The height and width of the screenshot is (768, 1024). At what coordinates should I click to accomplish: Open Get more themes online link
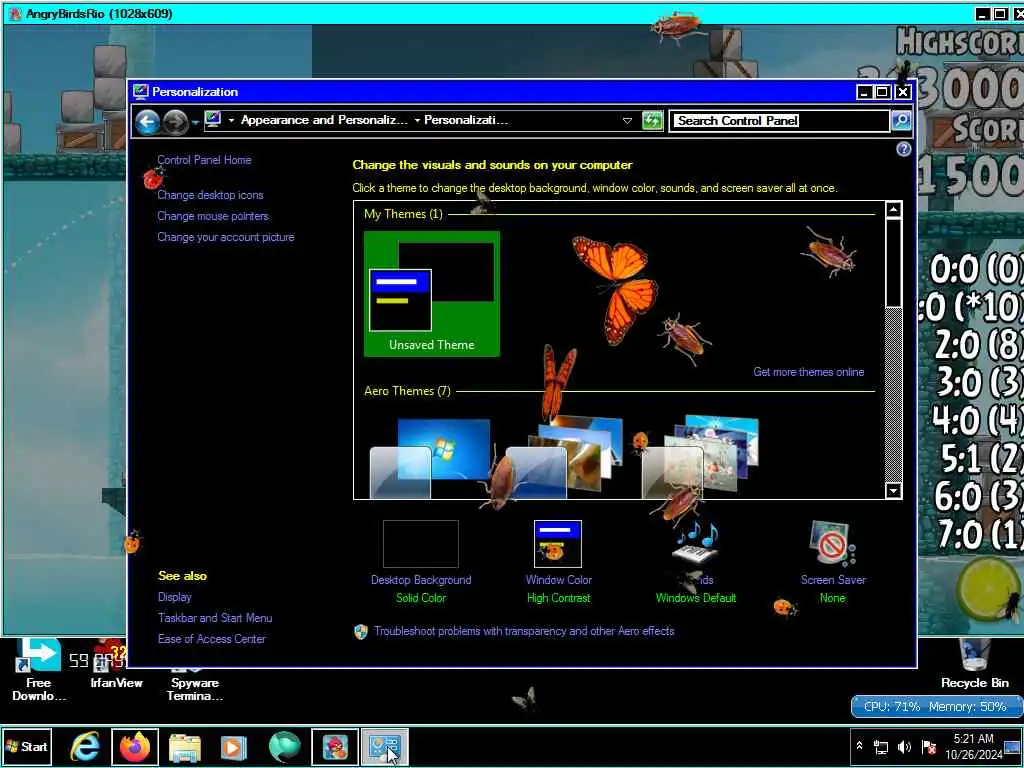808,372
